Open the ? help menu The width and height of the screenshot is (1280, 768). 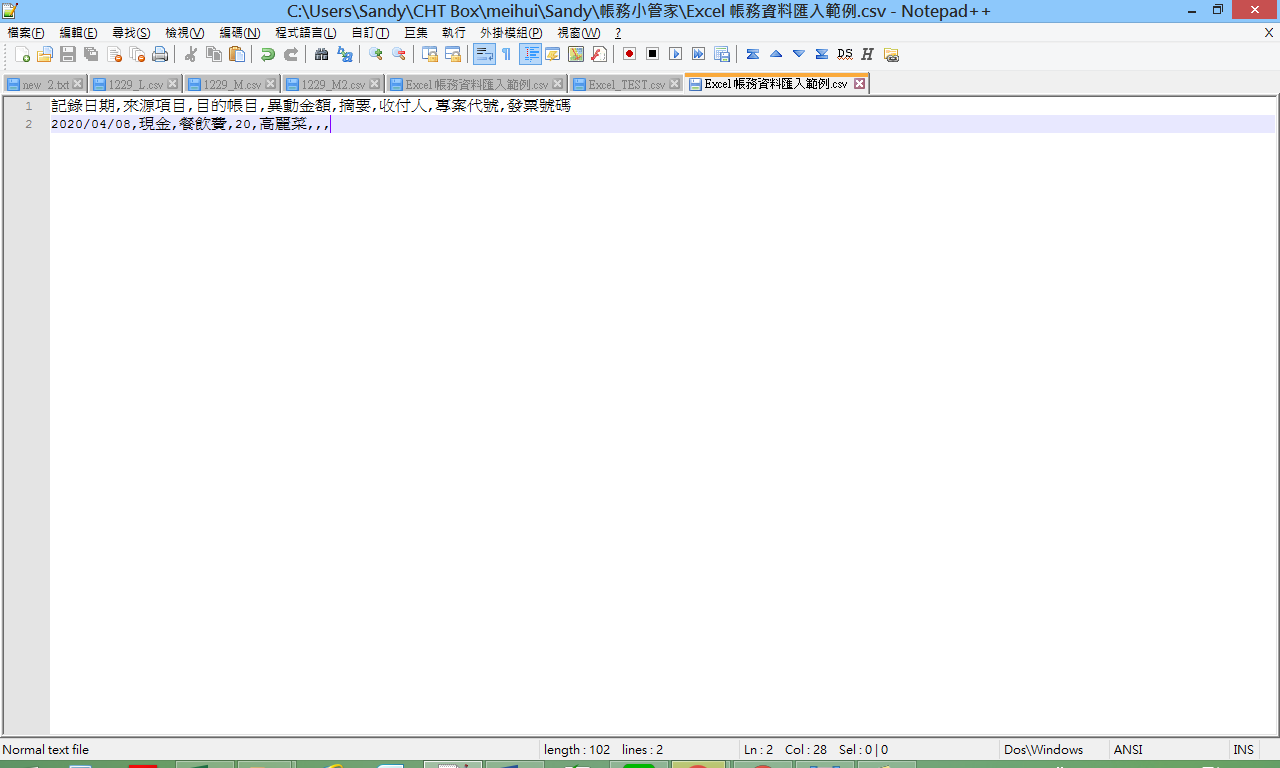point(618,33)
